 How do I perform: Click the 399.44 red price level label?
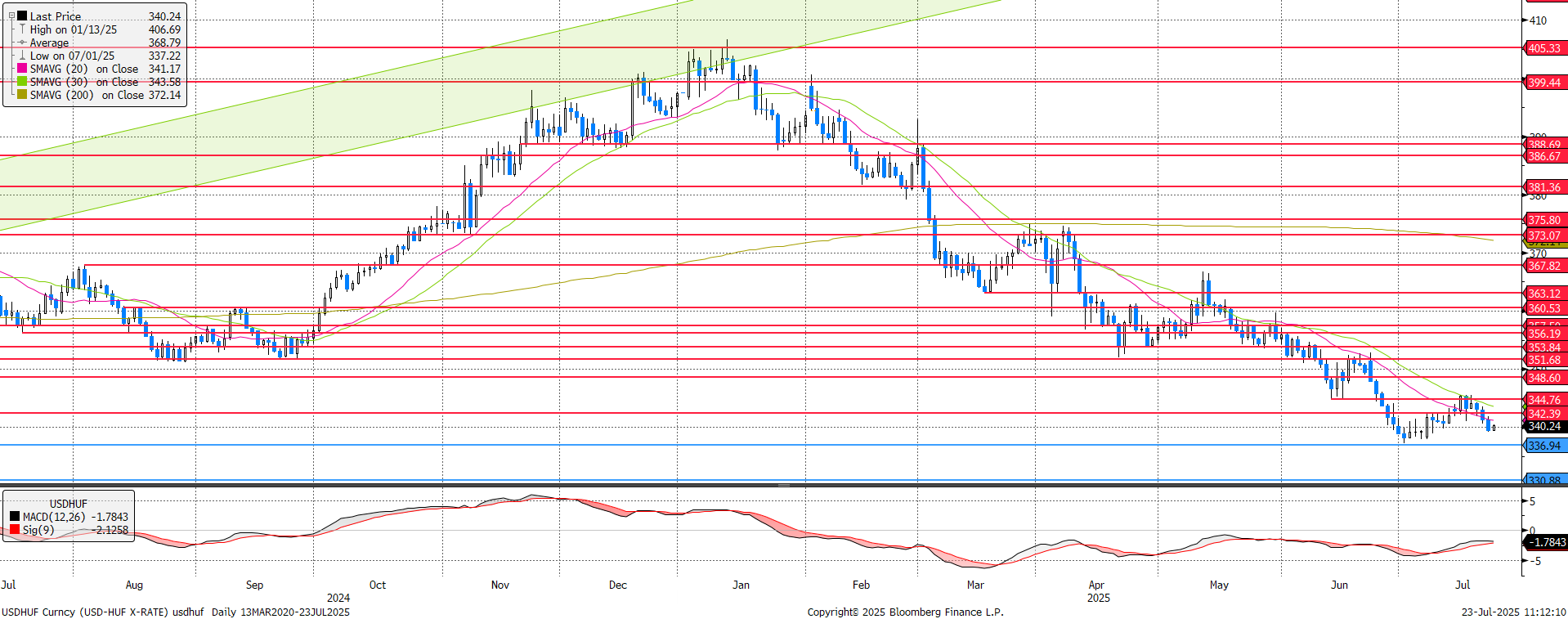click(x=1545, y=83)
